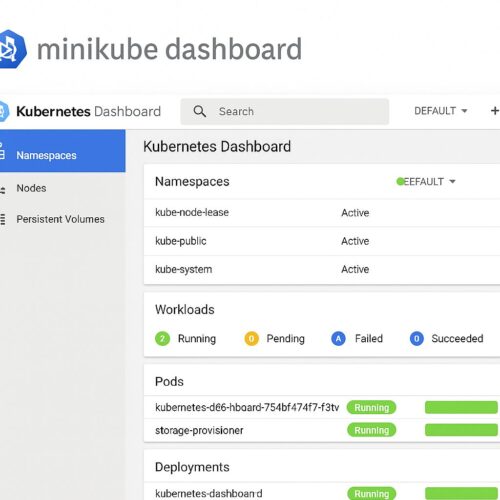The height and width of the screenshot is (500, 500).
Task: Click the green bar for kubernetes-dashboard deployment
Action: click(x=462, y=493)
